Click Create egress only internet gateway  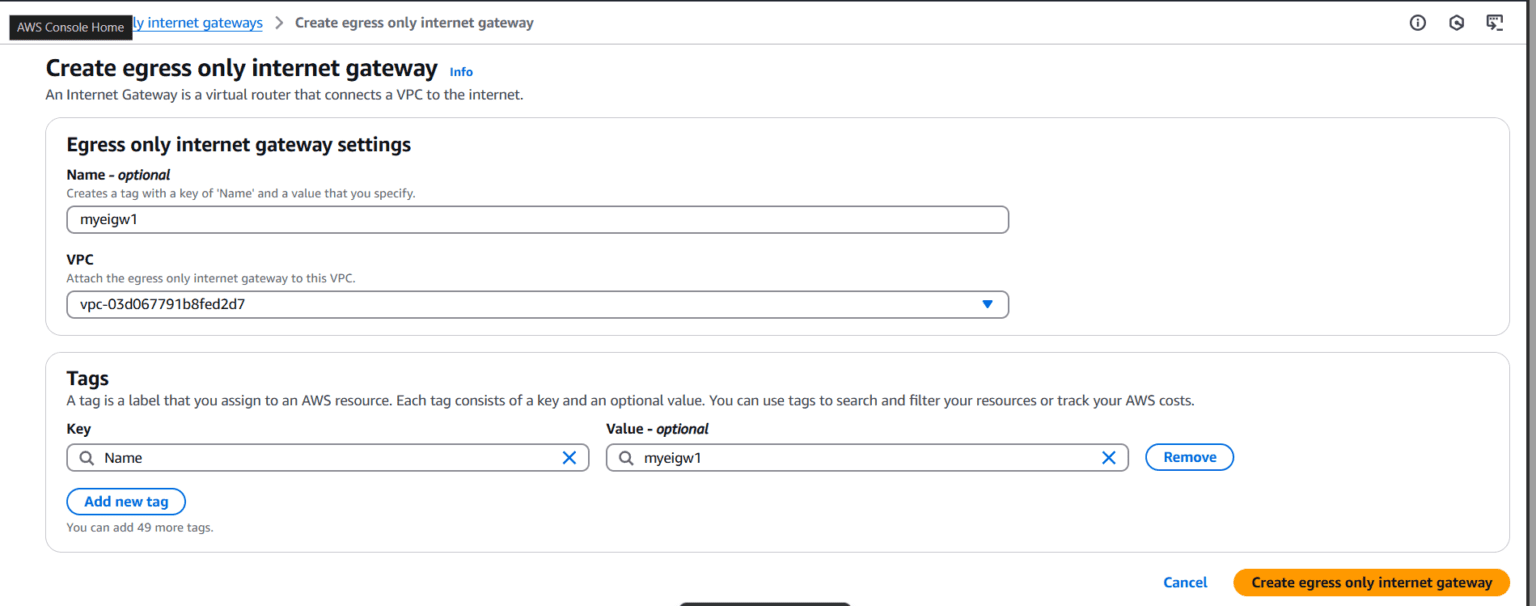[x=1371, y=582]
